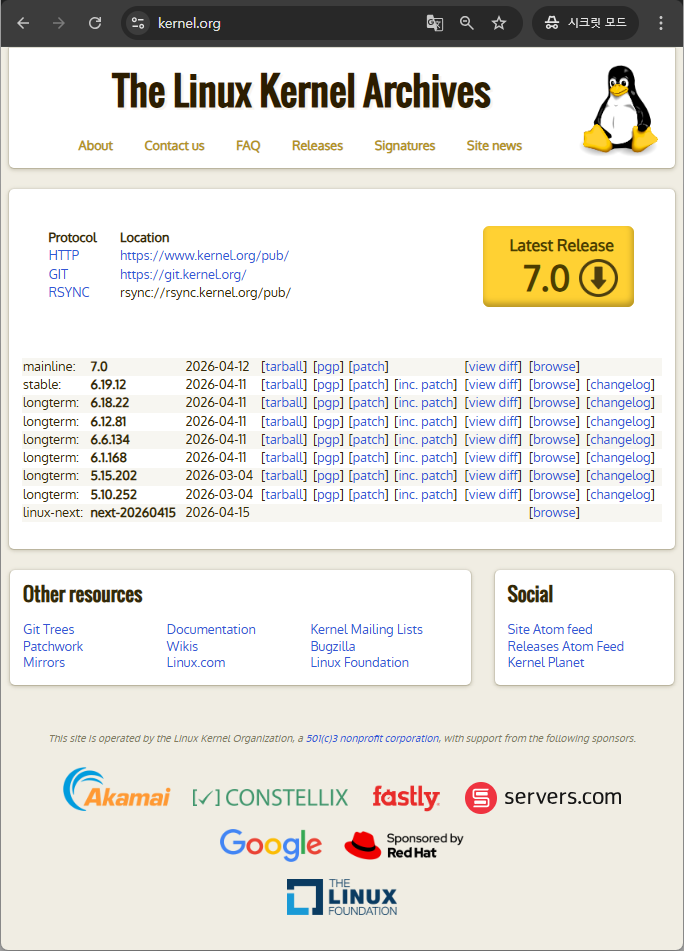Open the Releases menu item
The height and width of the screenshot is (951, 684).
[x=317, y=146]
